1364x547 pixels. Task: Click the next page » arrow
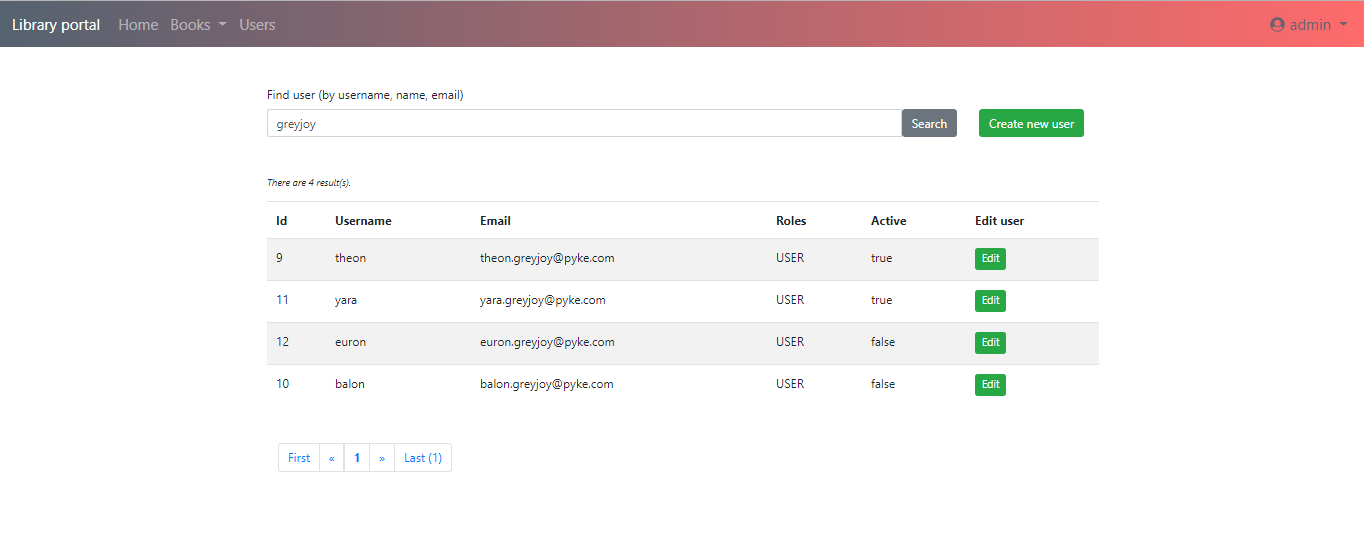pyautogui.click(x=382, y=458)
